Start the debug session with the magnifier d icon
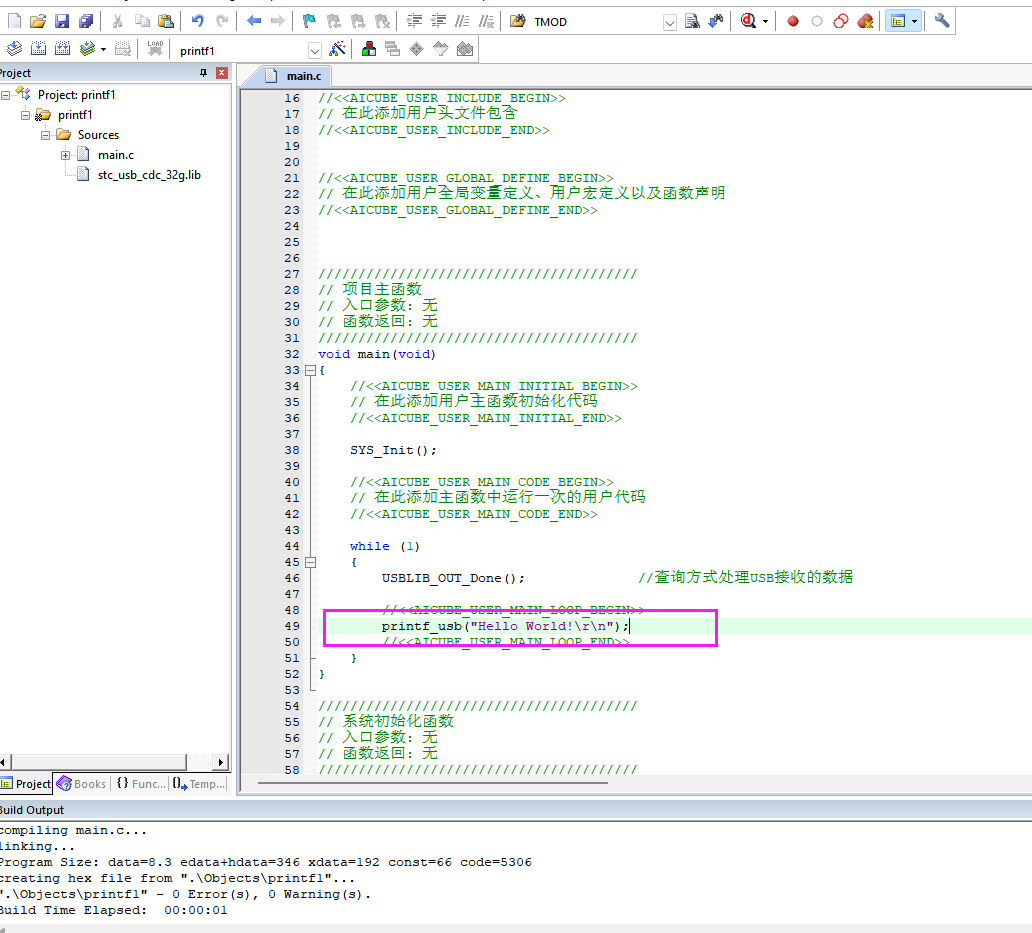The image size is (1032, 933). (748, 22)
